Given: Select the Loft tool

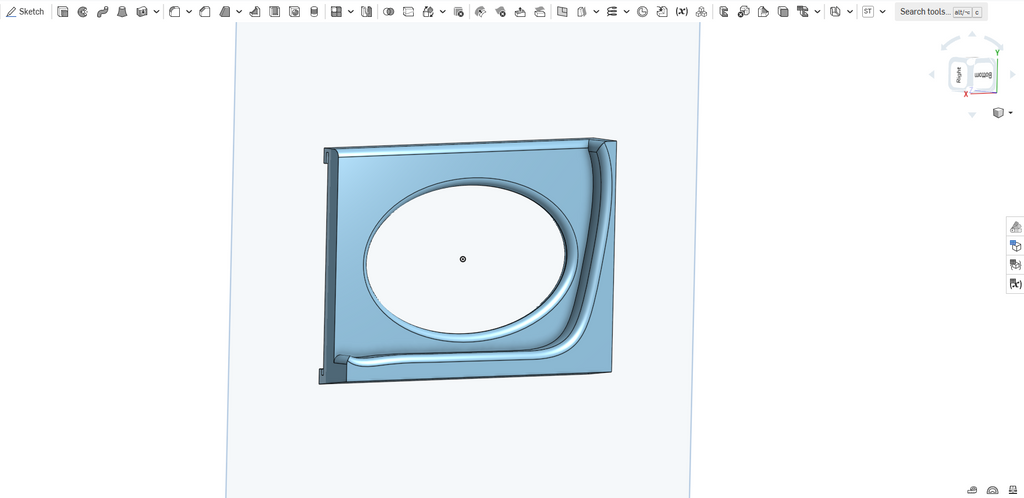Looking at the screenshot, I should (x=121, y=12).
